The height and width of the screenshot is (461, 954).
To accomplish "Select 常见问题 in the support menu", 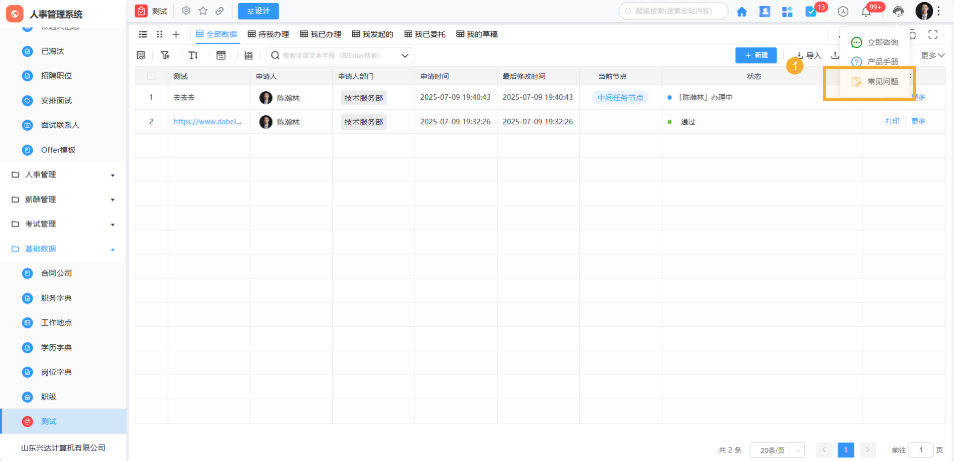I will tap(875, 81).
